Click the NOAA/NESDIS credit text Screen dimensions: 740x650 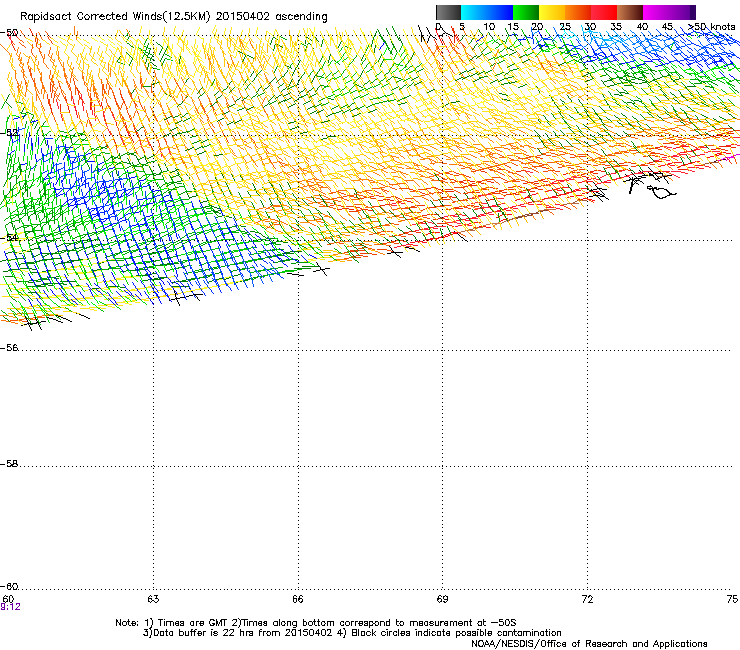pyautogui.click(x=589, y=644)
